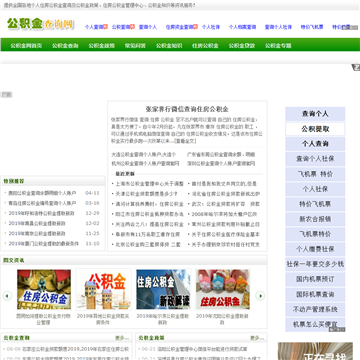360x360 pixels.
Task: Click sidebar button 国内机票预订
Action: point(315,279)
